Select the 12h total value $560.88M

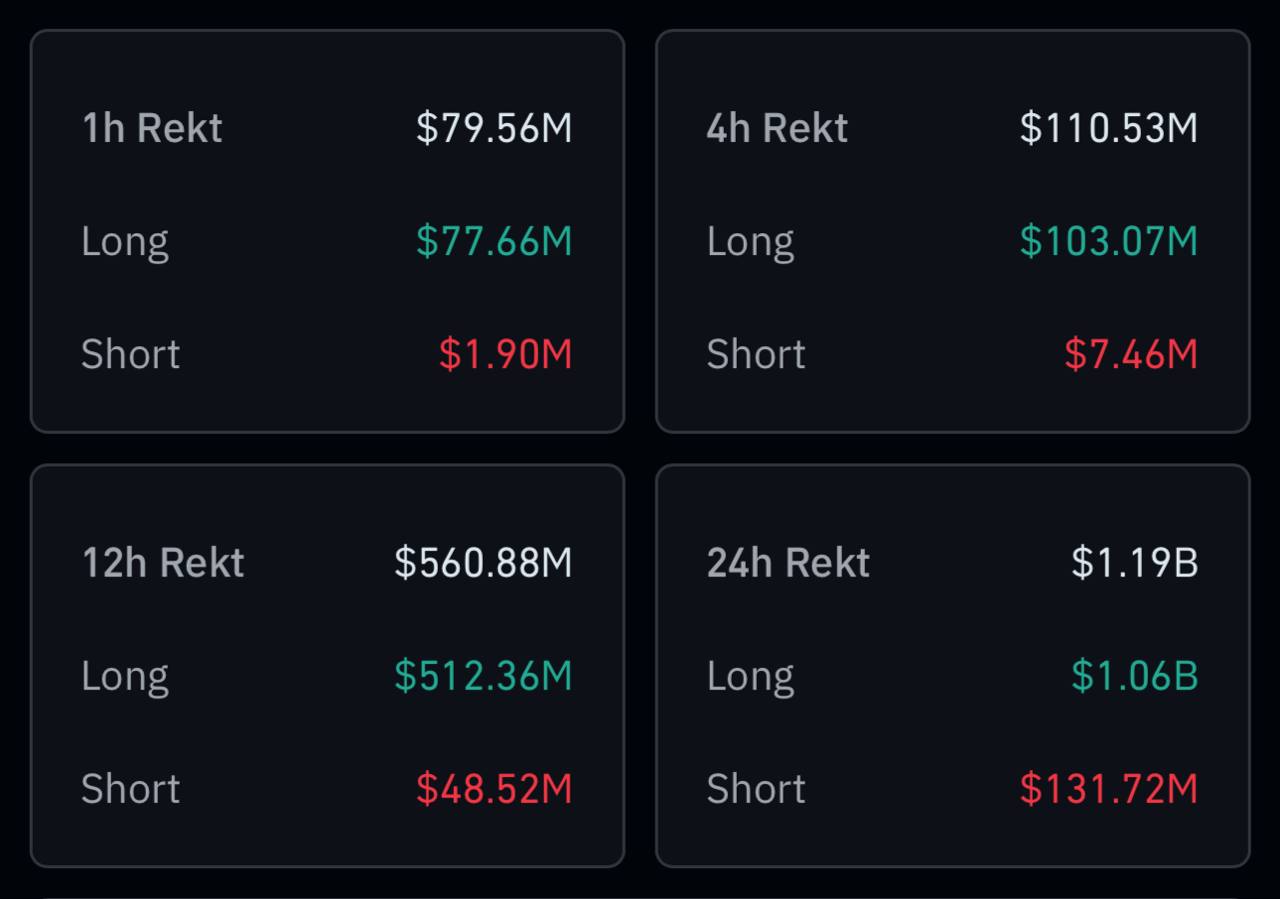483,563
